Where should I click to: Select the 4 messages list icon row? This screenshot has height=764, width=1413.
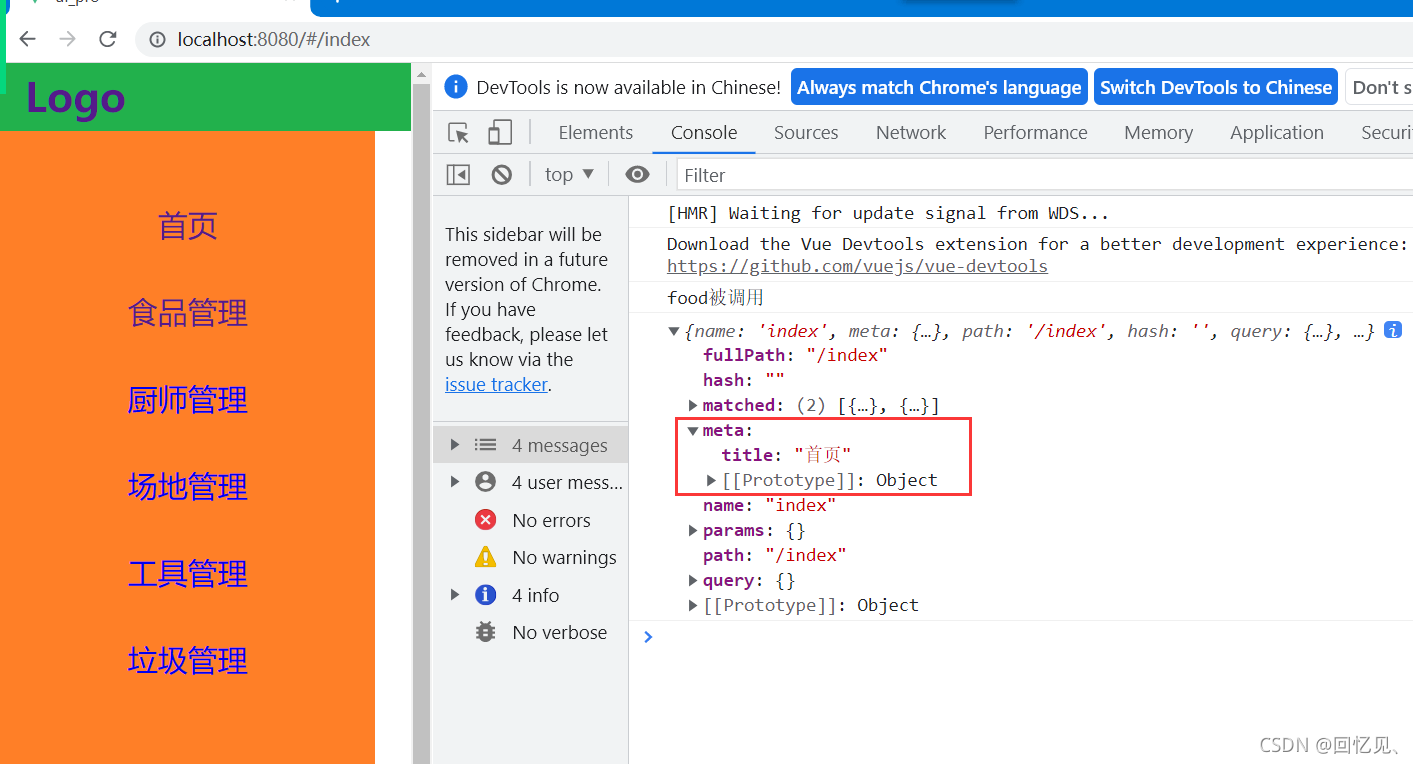click(x=530, y=445)
